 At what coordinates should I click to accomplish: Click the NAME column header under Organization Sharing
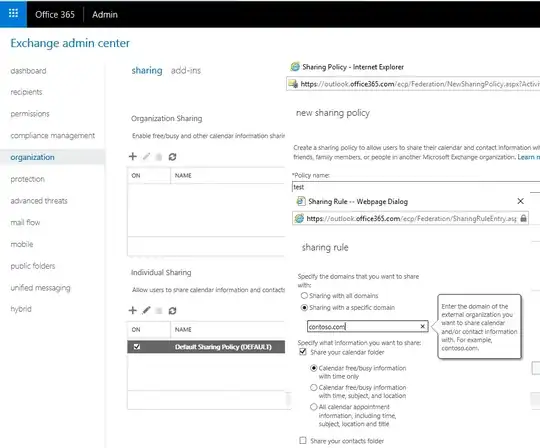pos(228,175)
